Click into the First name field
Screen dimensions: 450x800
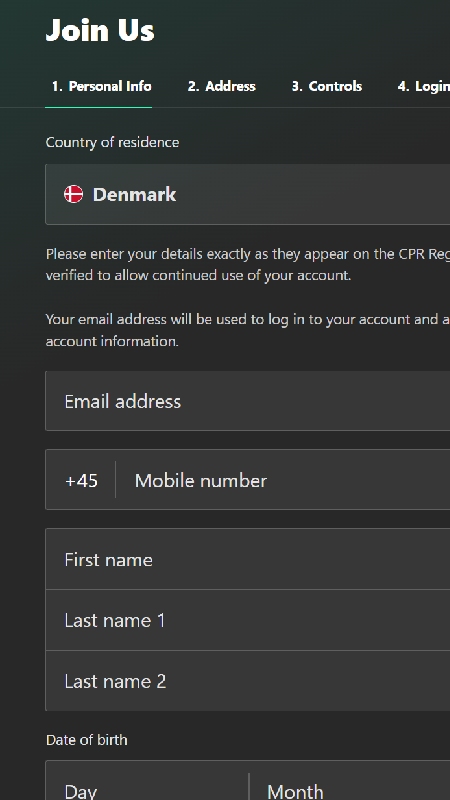[248, 560]
